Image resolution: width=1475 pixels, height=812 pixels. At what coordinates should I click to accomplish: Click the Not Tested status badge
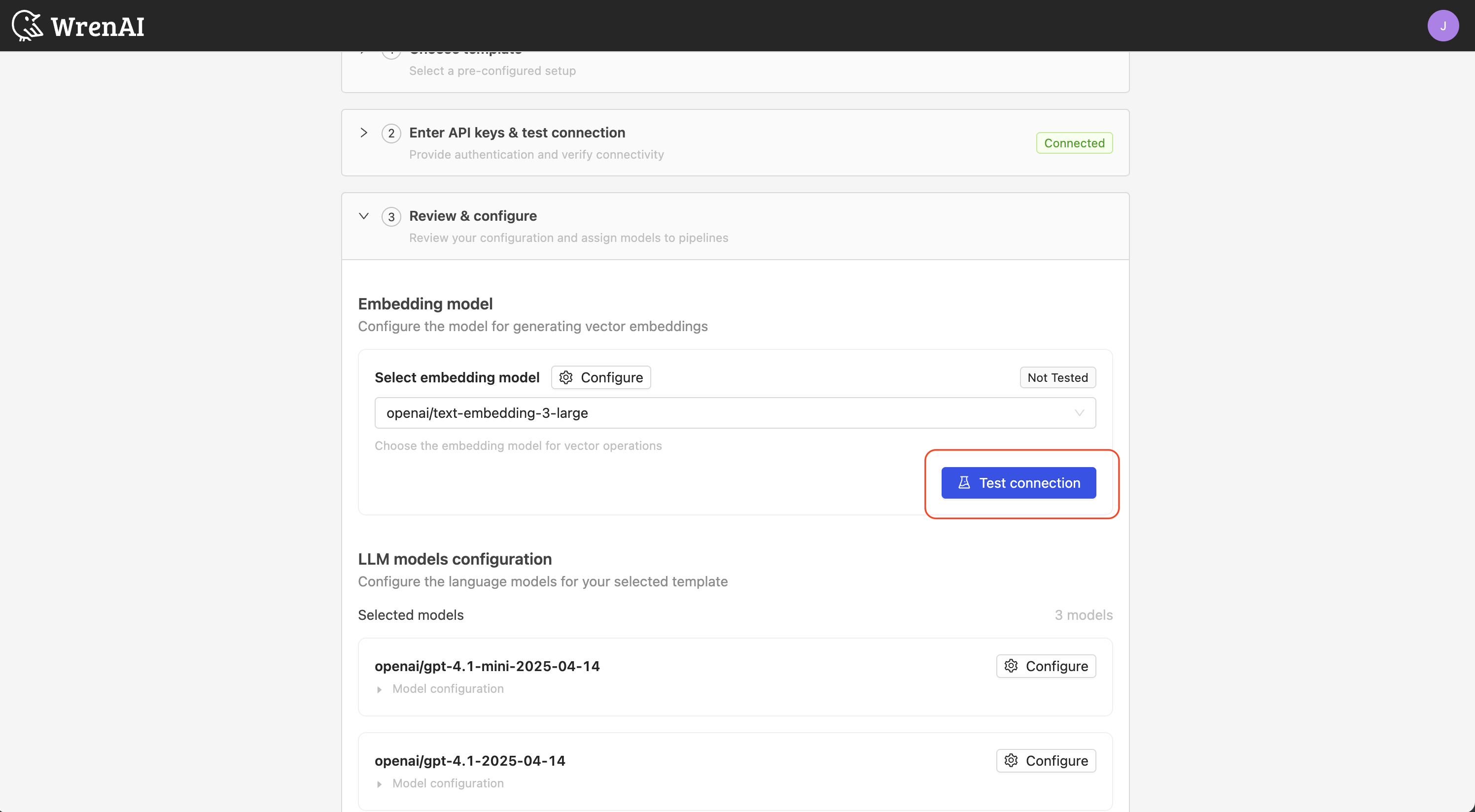[1057, 377]
